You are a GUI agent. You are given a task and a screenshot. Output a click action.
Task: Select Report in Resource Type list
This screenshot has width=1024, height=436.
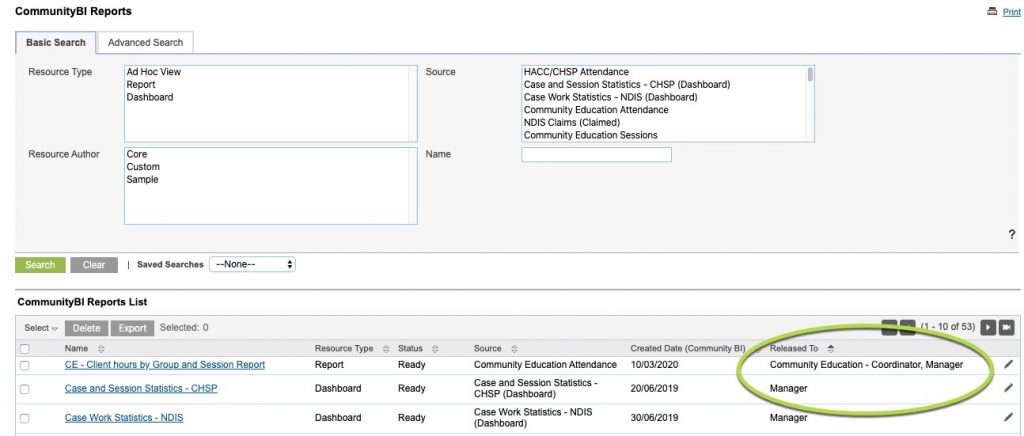(141, 85)
